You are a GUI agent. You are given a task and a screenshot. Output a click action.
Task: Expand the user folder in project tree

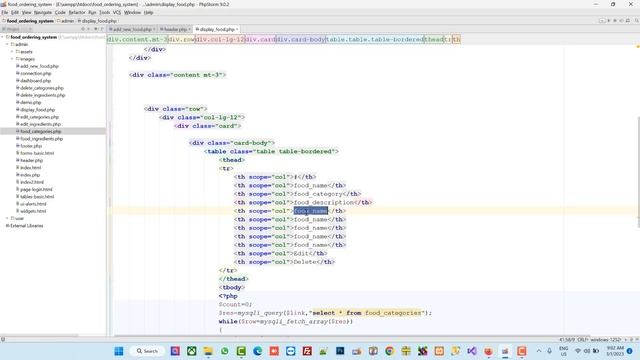(x=7, y=218)
